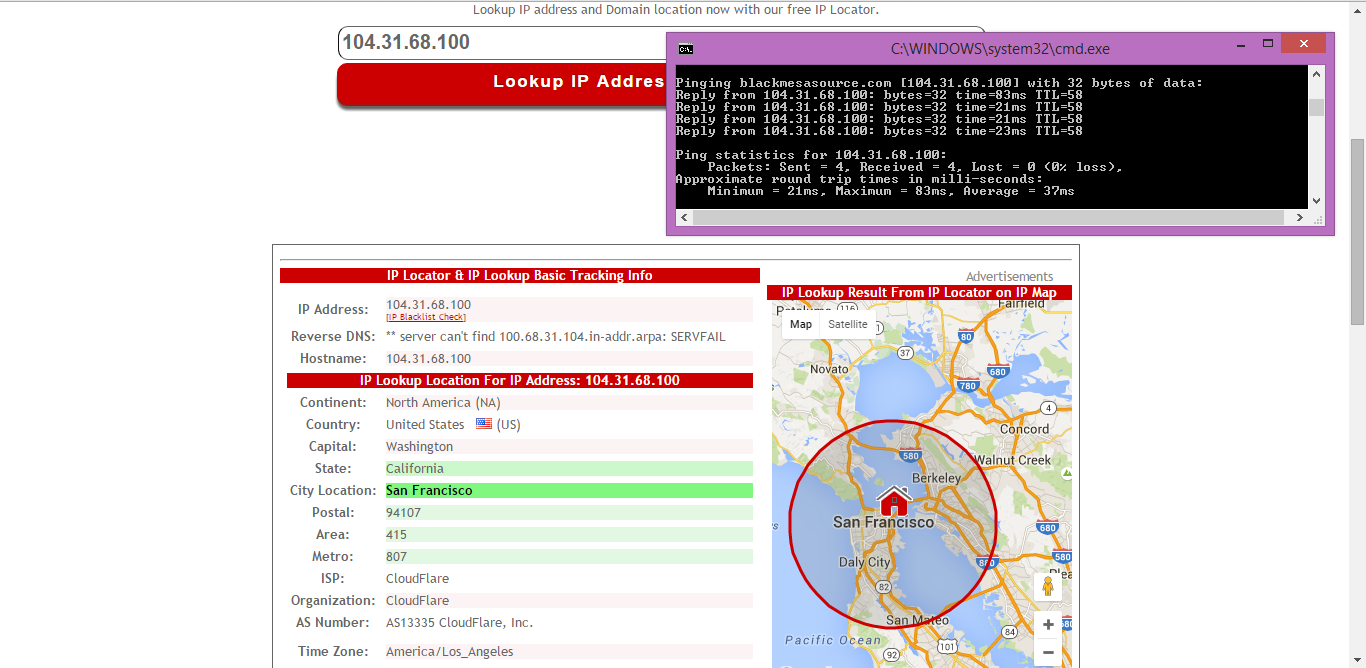1366x668 pixels.
Task: Click the Street View pegman icon
Action: [1048, 586]
